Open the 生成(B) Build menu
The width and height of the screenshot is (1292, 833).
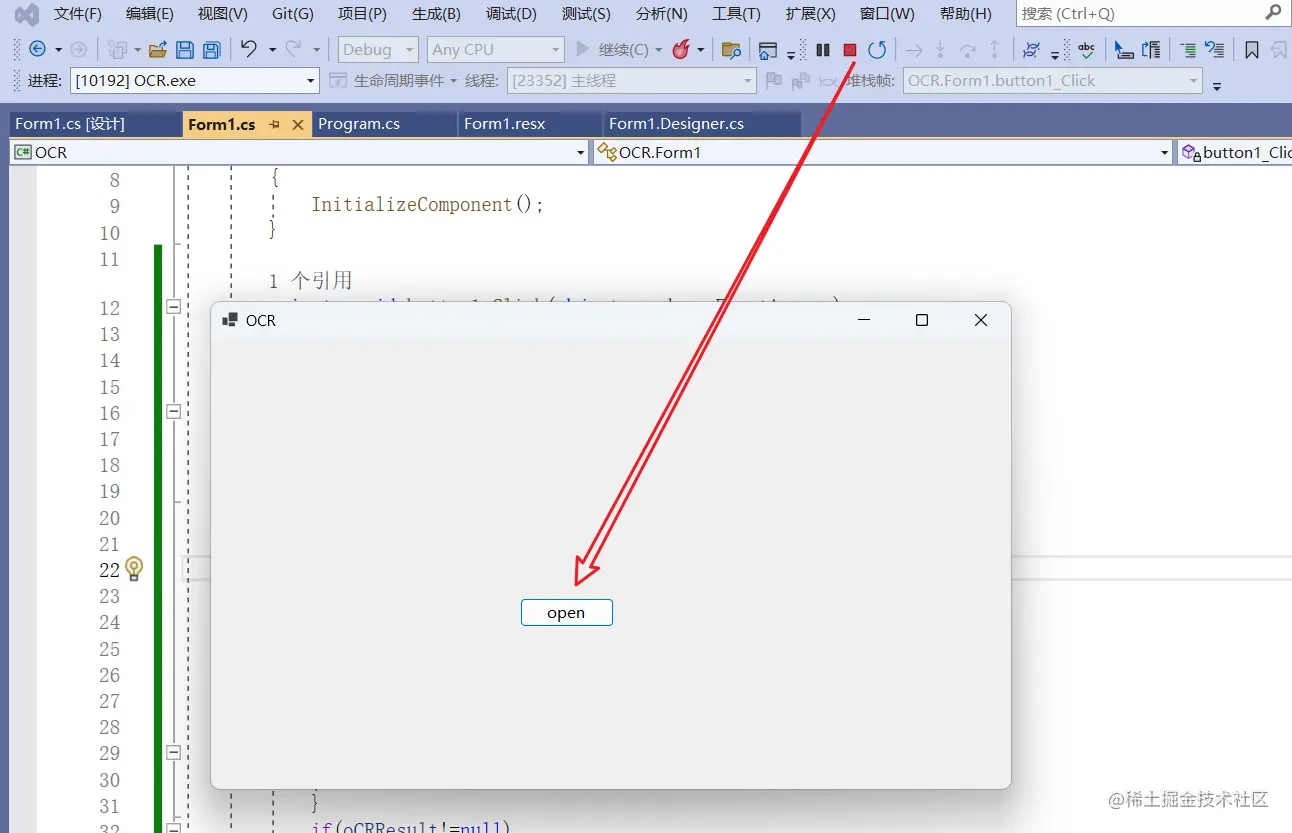(x=436, y=14)
